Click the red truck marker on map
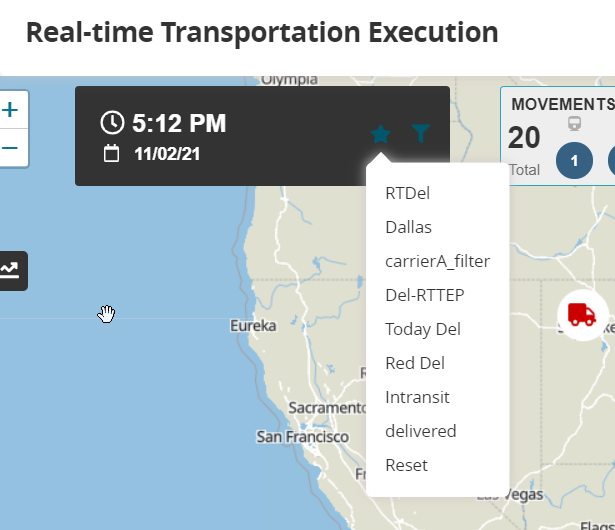This screenshot has height=530, width=615. [582, 315]
